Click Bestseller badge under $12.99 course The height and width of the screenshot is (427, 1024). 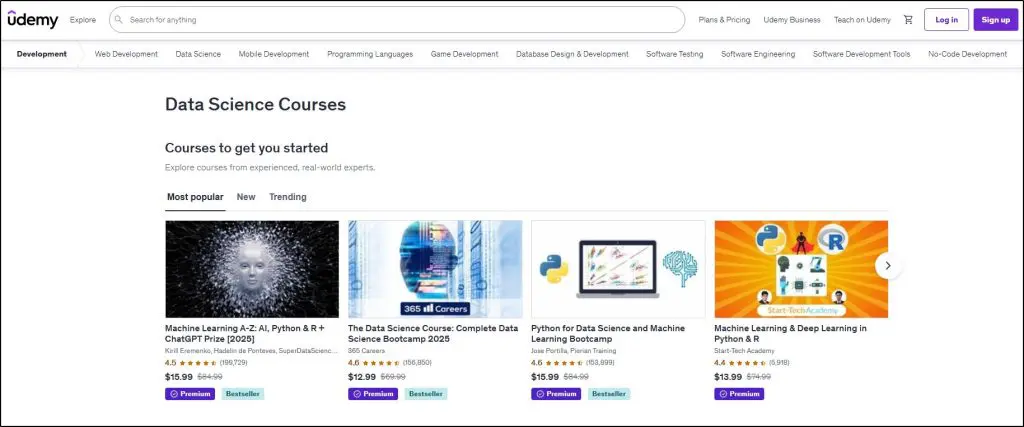(426, 394)
